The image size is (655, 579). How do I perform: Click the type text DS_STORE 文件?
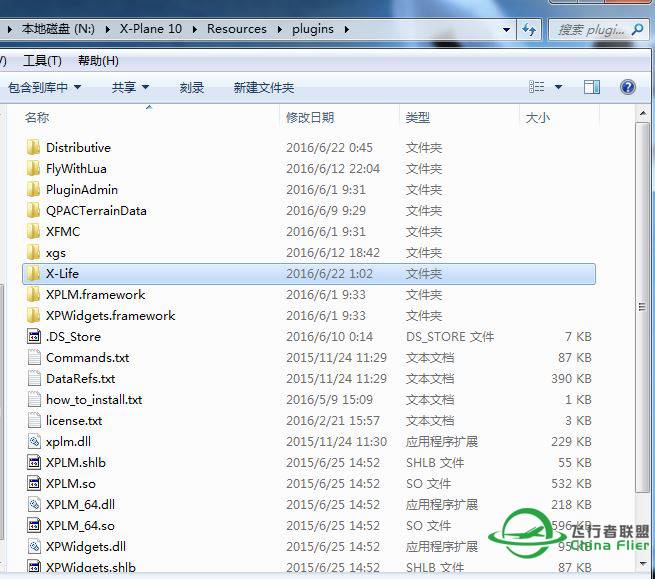[450, 336]
